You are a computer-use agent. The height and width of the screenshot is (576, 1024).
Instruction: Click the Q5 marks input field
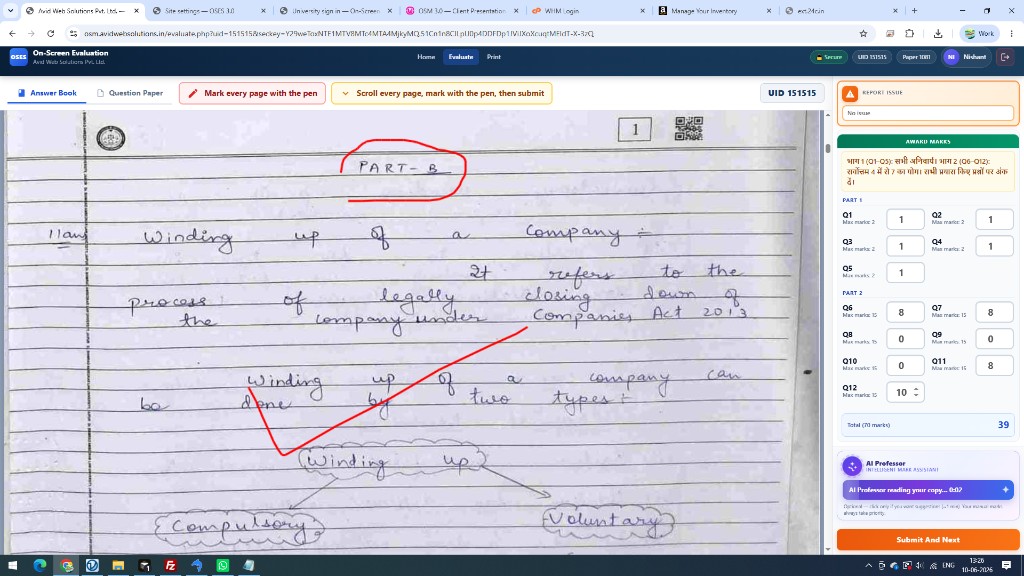pos(904,273)
